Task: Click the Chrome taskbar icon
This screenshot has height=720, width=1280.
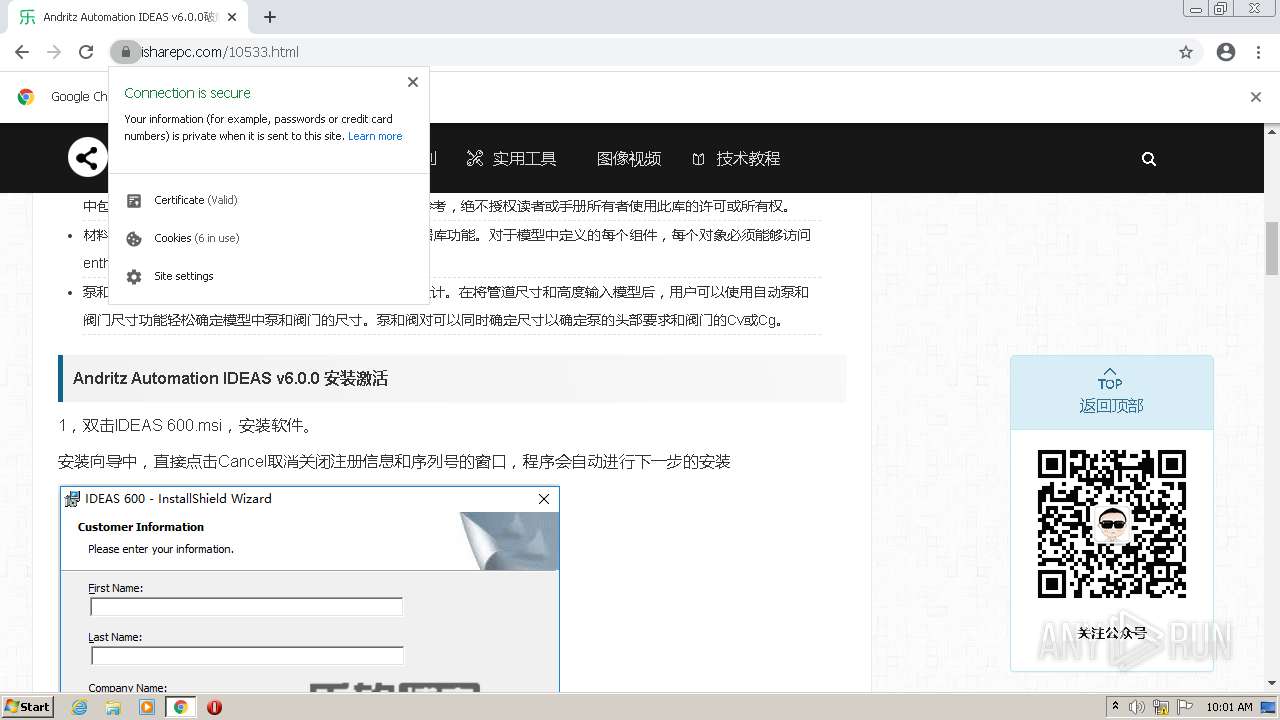Action: click(x=180, y=707)
